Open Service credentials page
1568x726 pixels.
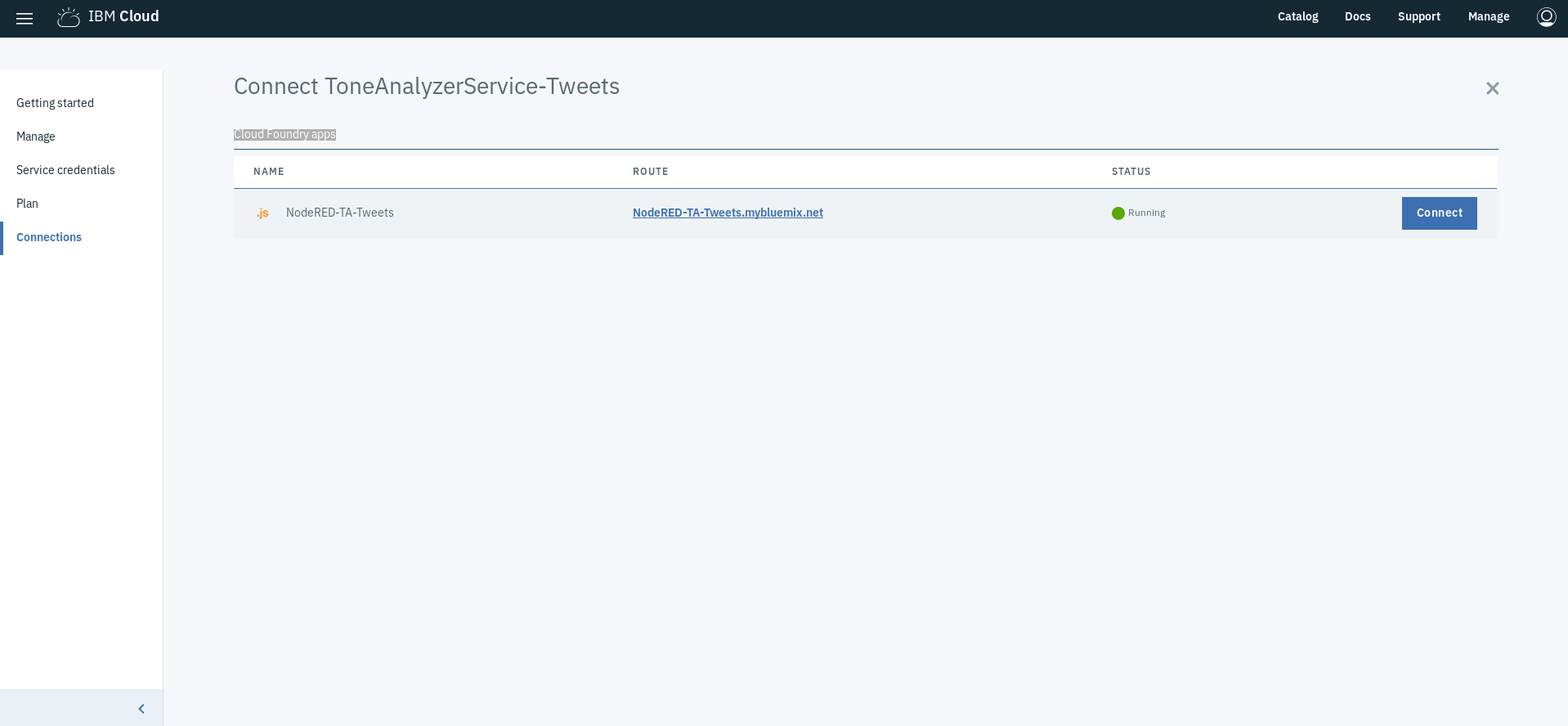coord(65,170)
